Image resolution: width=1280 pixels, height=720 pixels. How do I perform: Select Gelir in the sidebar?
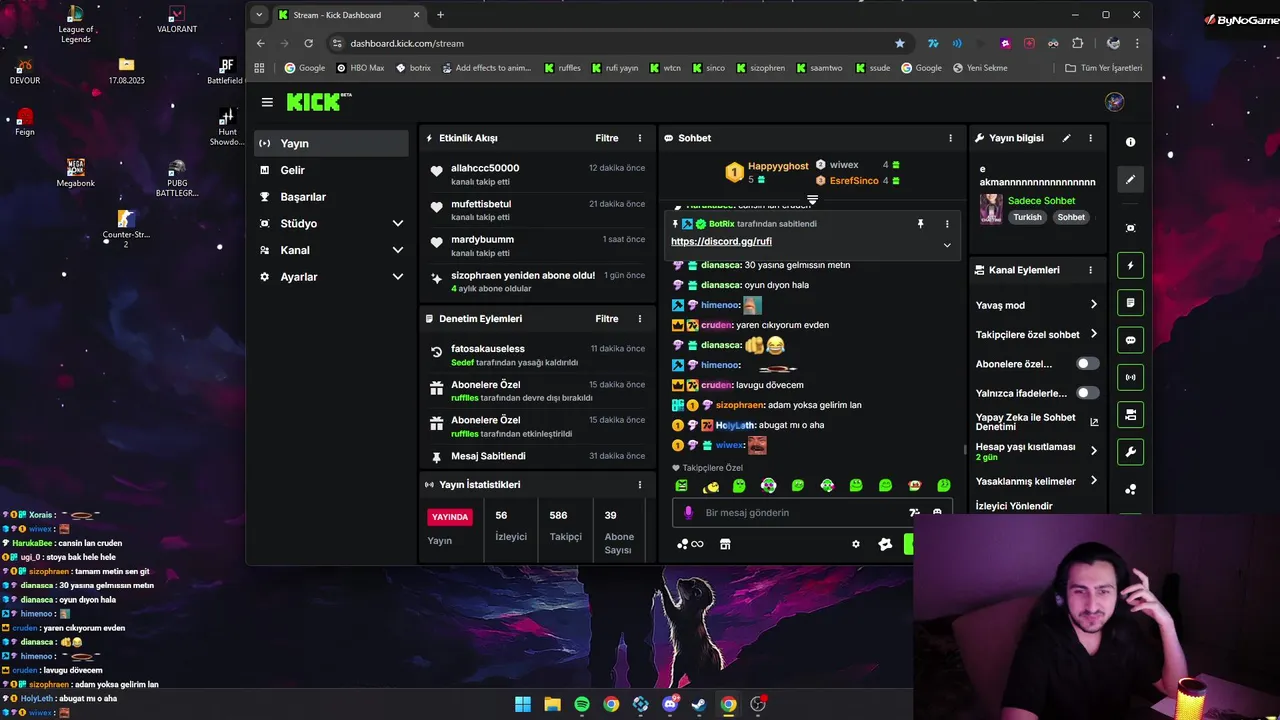pyautogui.click(x=331, y=170)
